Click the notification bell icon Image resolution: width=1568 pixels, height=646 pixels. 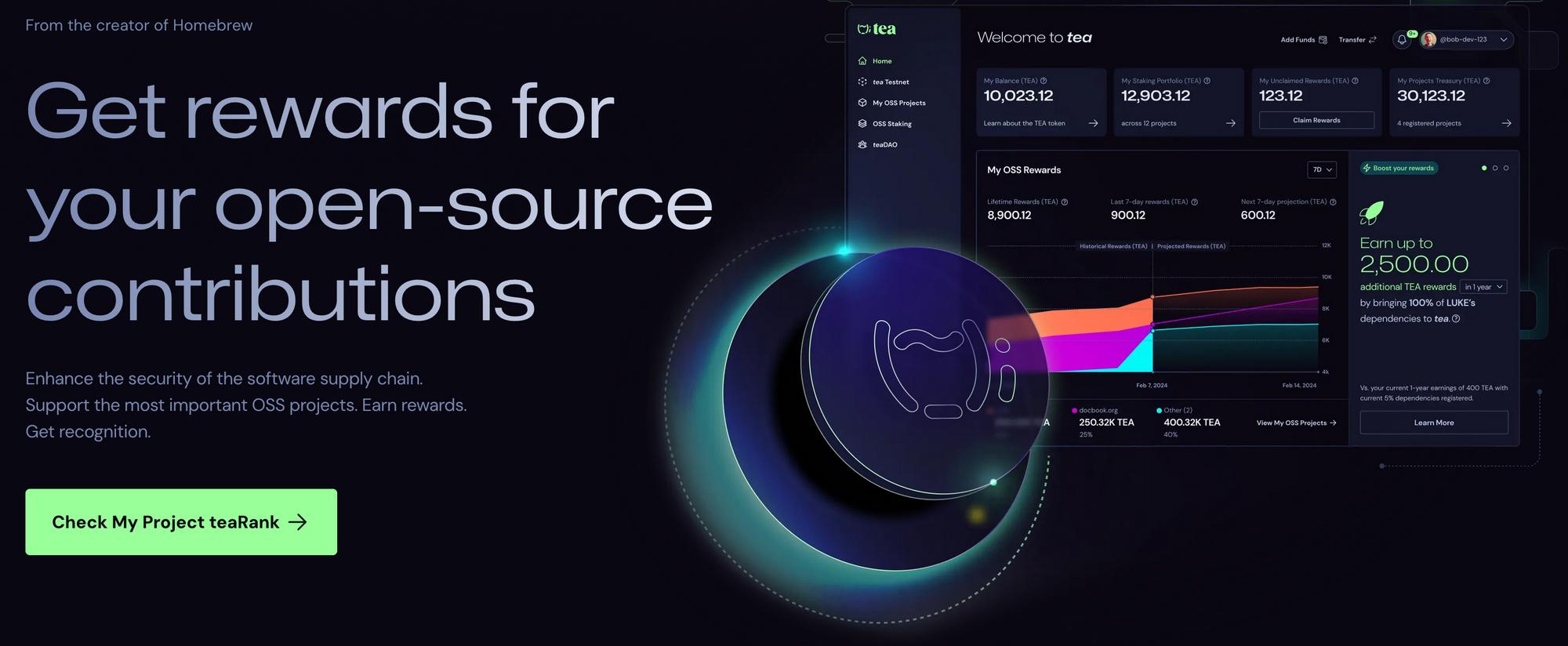point(1402,40)
